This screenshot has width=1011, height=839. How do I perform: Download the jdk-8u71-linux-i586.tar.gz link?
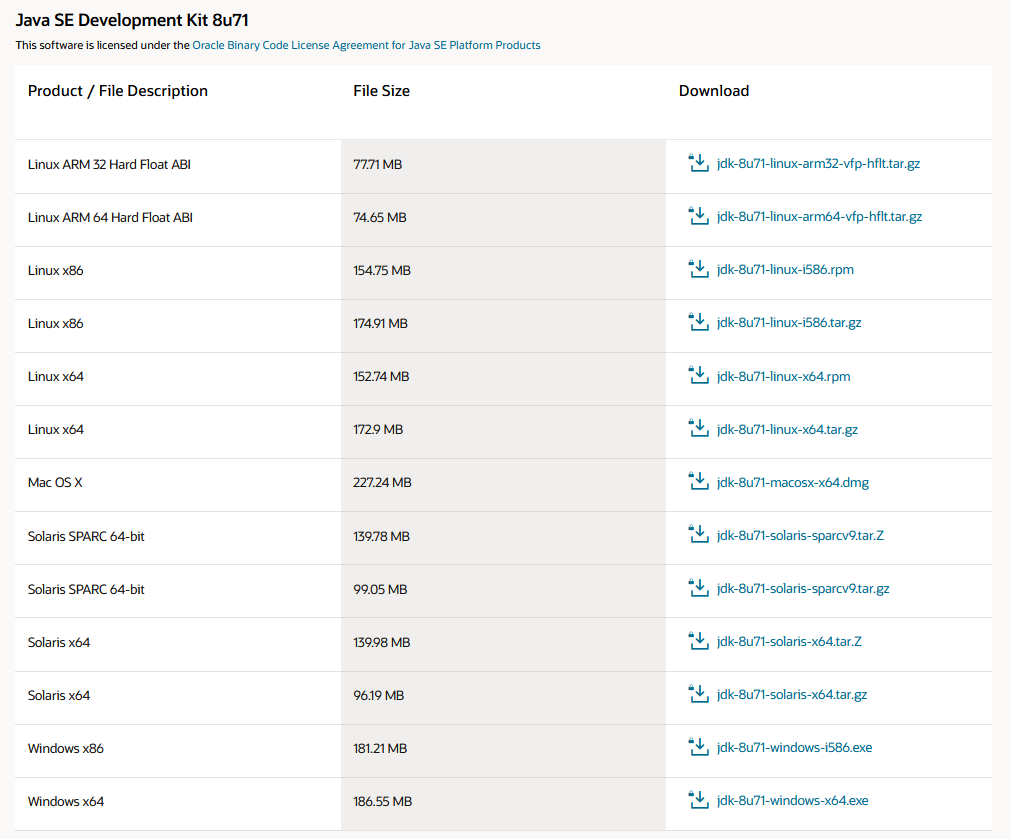(x=789, y=322)
